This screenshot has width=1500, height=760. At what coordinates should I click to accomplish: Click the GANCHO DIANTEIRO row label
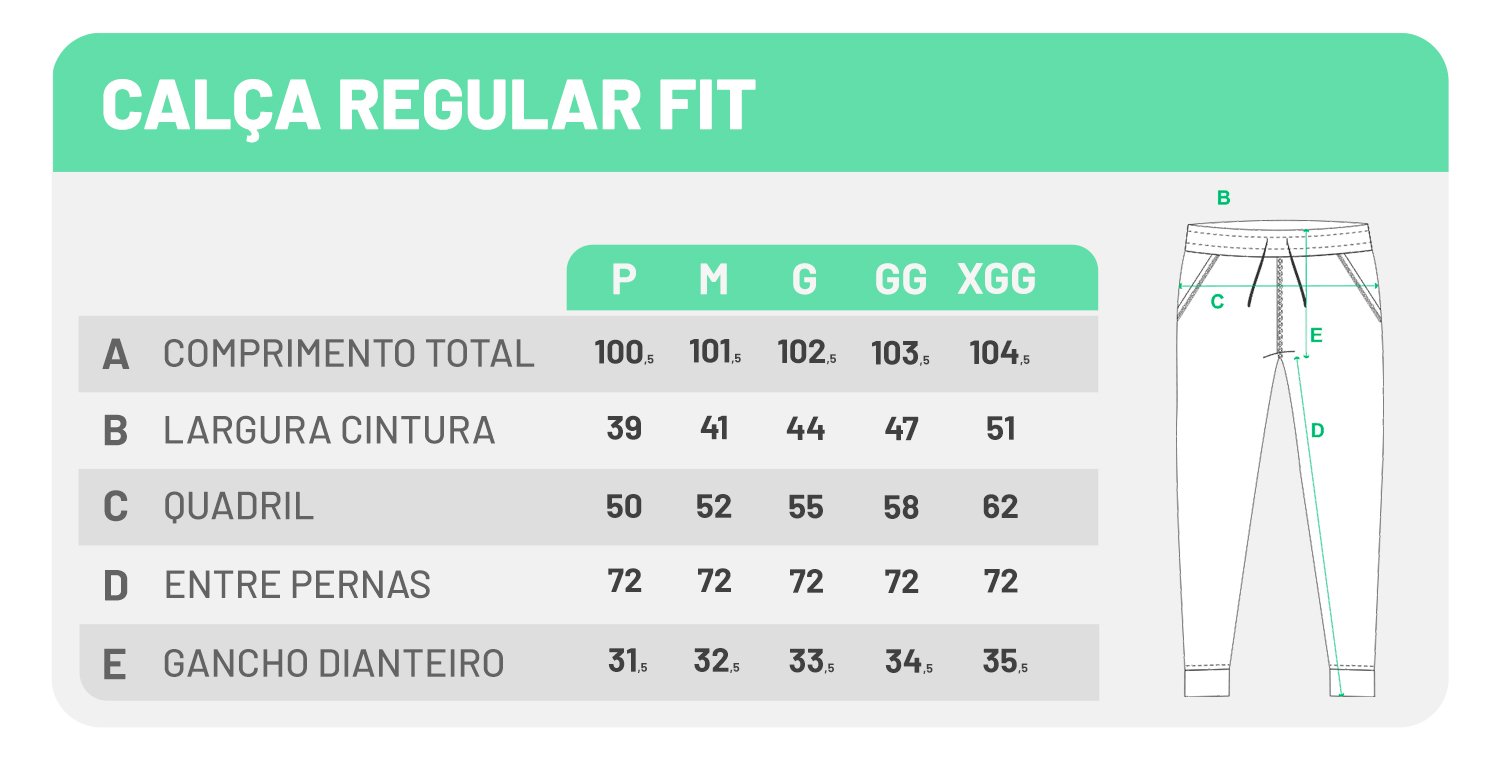click(333, 663)
